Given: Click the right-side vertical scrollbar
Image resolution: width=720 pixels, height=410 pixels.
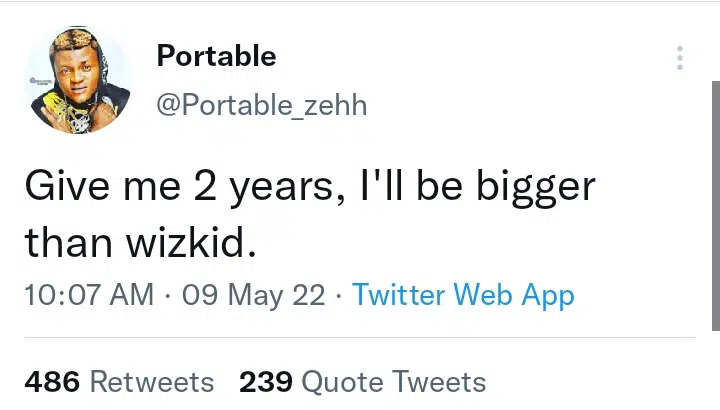Looking at the screenshot, I should point(714,200).
